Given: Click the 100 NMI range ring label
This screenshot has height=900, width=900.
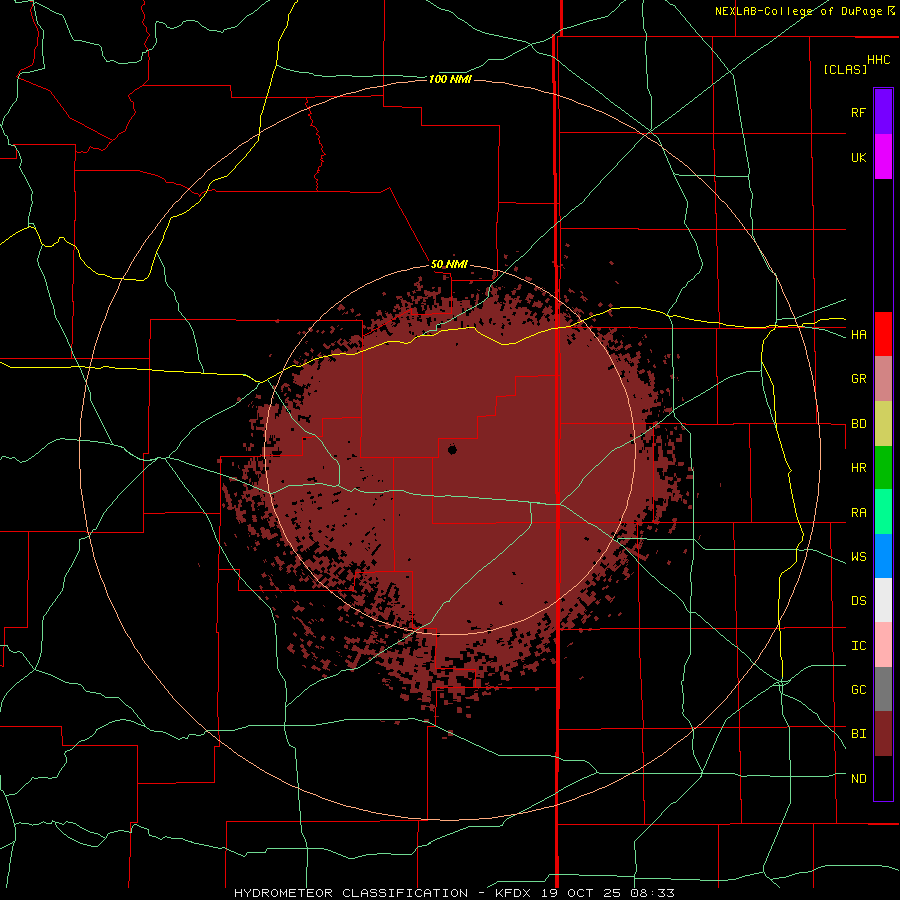Looking at the screenshot, I should 449,79.
